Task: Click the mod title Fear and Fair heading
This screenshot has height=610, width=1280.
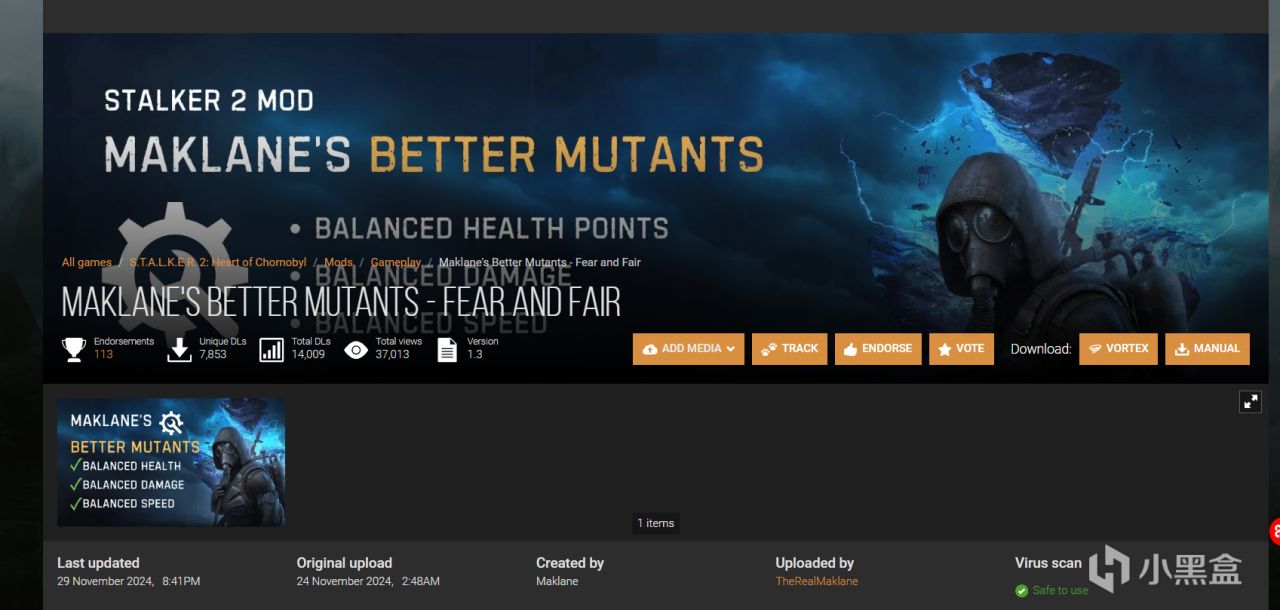Action: click(x=341, y=302)
